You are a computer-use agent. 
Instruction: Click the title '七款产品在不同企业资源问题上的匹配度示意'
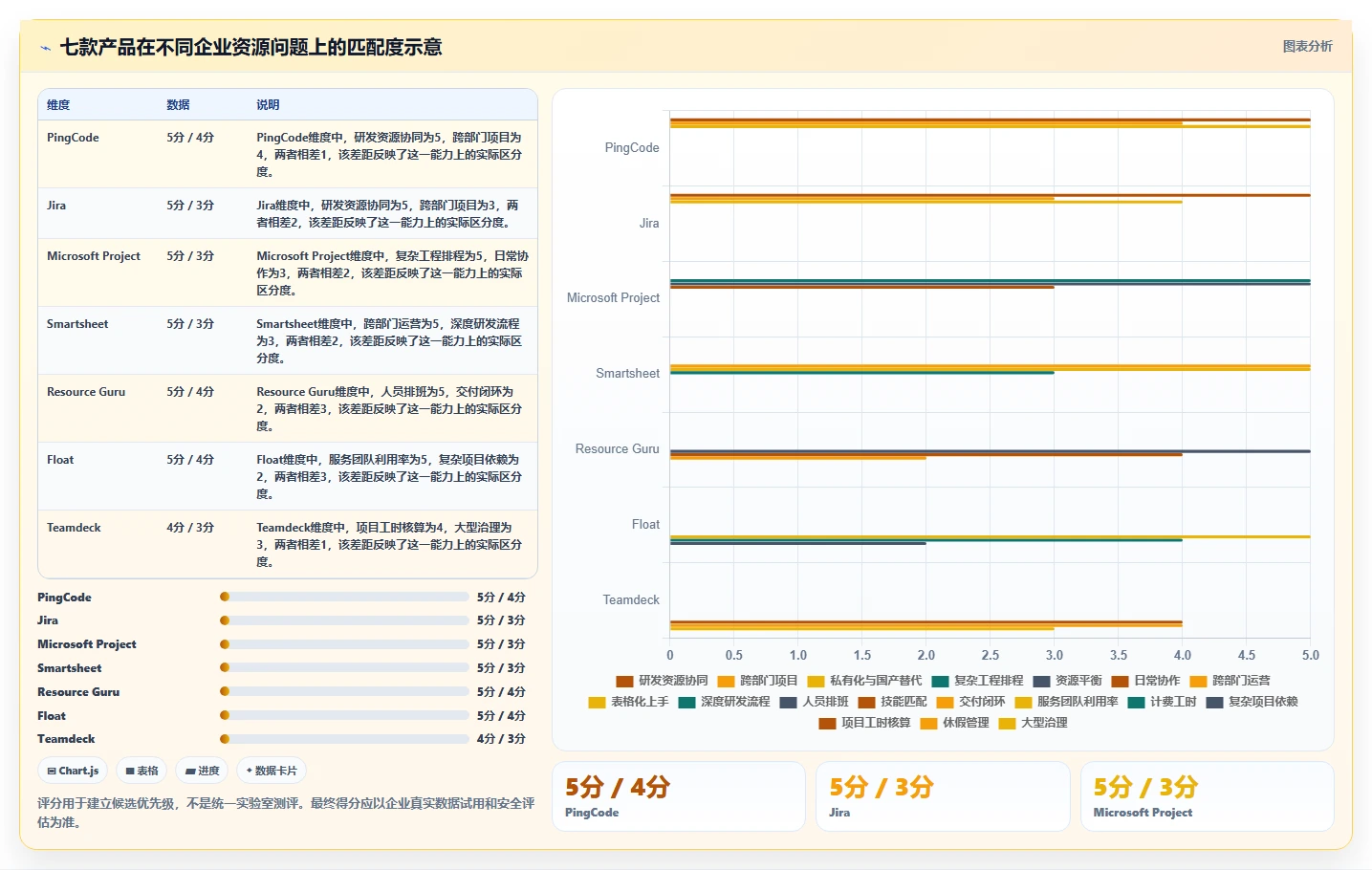coord(250,47)
